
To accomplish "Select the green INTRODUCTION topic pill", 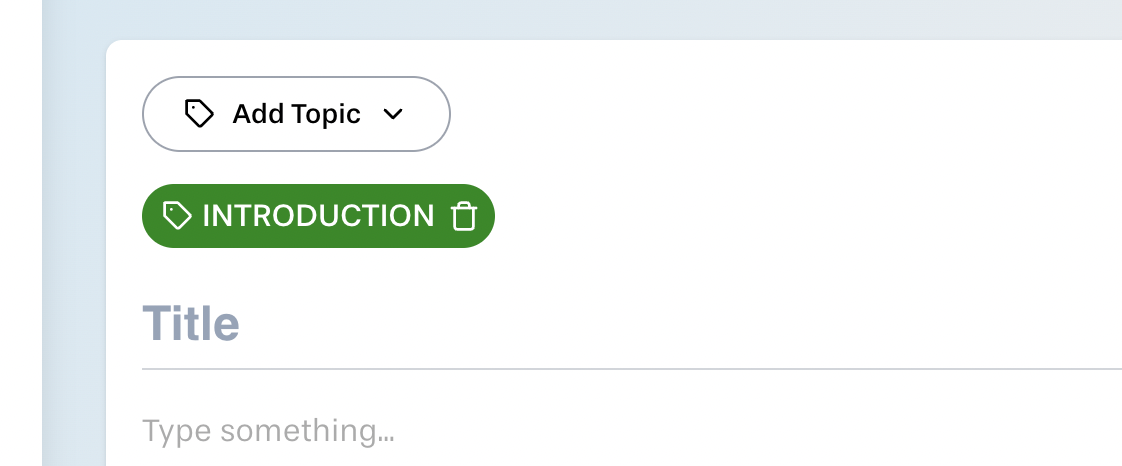I will tap(318, 216).
